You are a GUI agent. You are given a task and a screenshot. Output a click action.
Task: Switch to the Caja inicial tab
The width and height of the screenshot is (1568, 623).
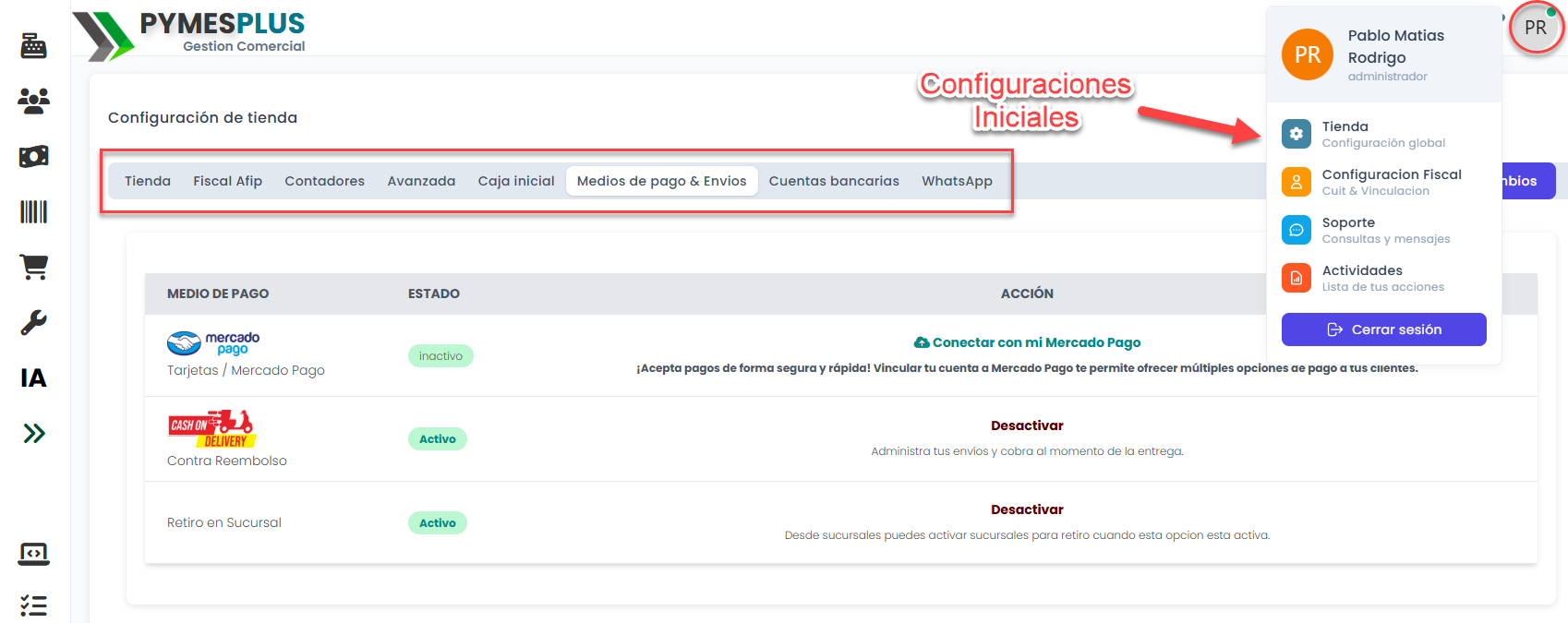(x=516, y=181)
